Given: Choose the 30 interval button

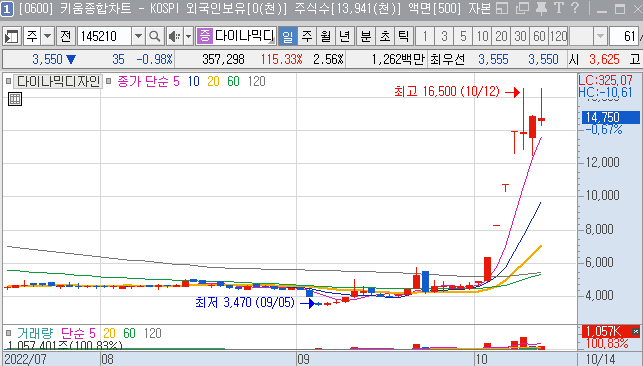Looking at the screenshot, I should [520, 36].
